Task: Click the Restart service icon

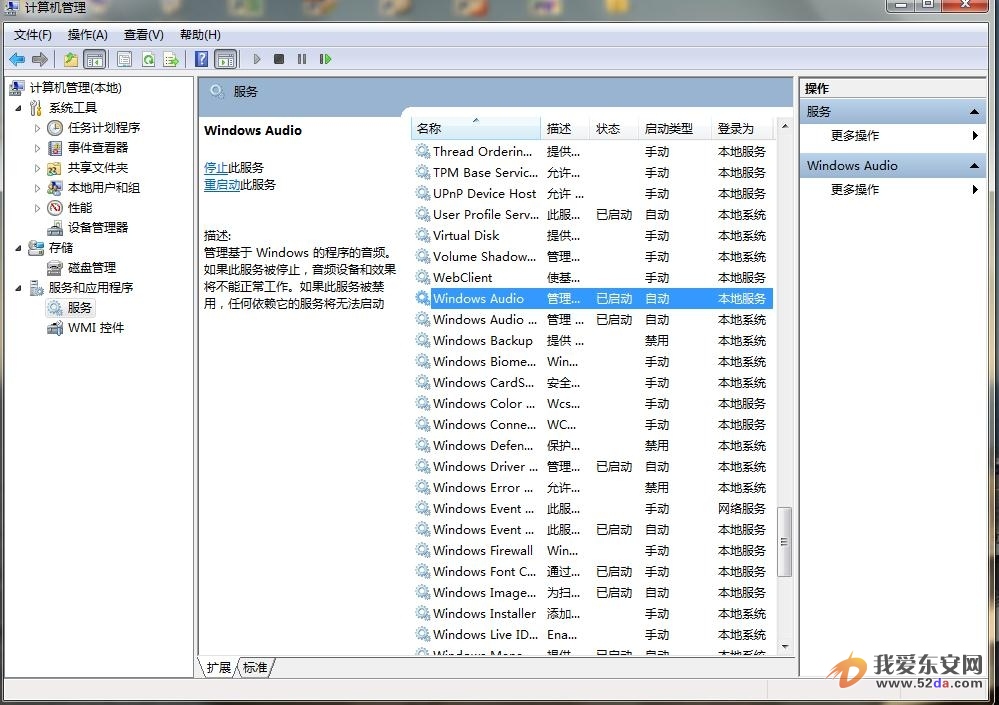Action: (x=325, y=59)
